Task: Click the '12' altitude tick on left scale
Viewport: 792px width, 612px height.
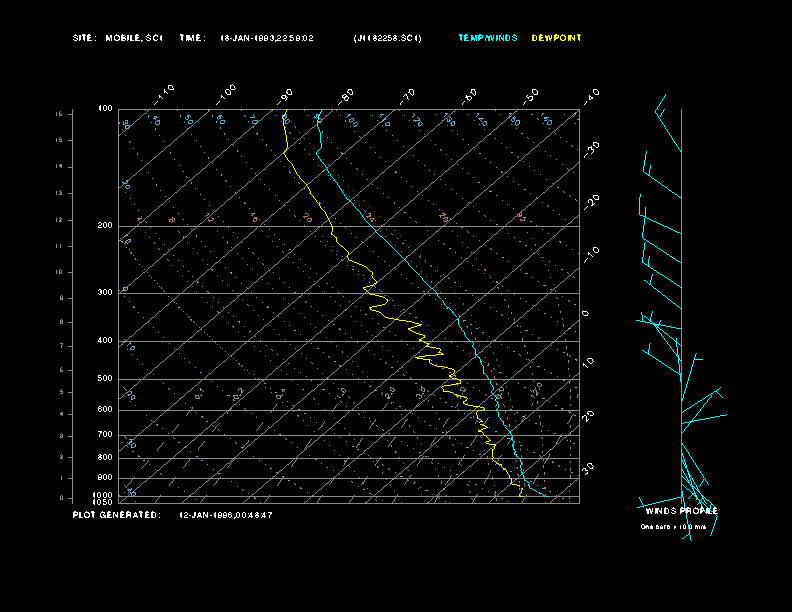Action: (59, 220)
